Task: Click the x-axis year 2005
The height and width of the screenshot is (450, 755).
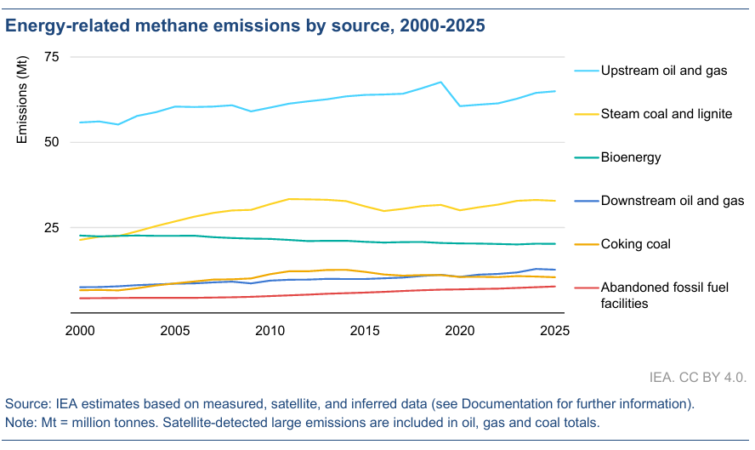Action: [175, 331]
